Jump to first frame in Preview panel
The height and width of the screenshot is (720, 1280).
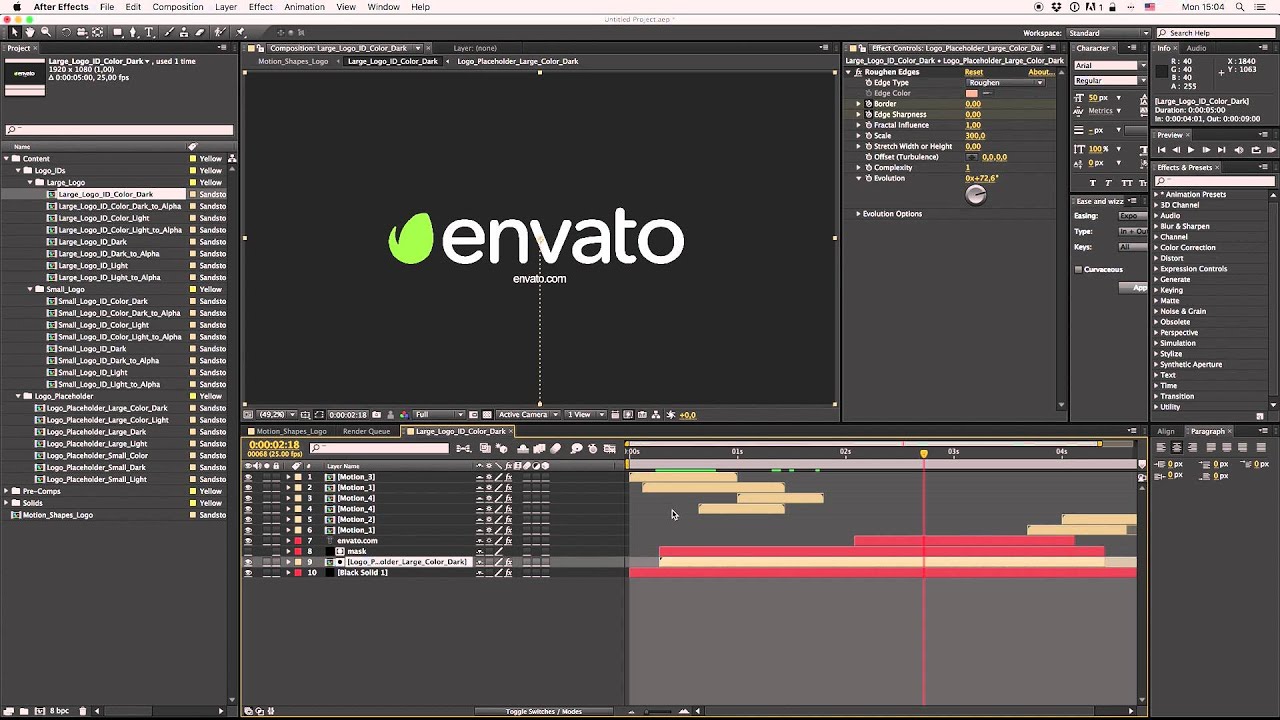coord(1161,150)
